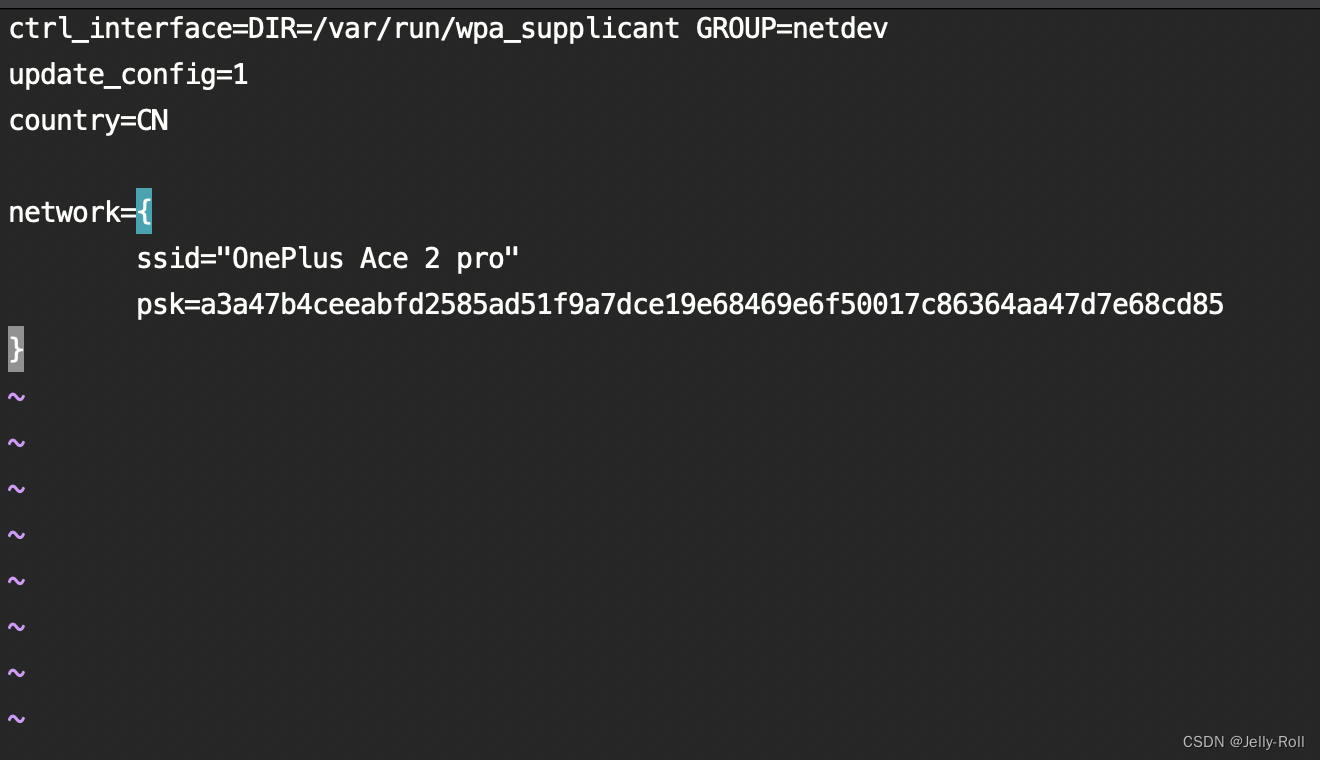Viewport: 1320px width, 760px height.
Task: Click the netdev group name
Action: [x=840, y=29]
